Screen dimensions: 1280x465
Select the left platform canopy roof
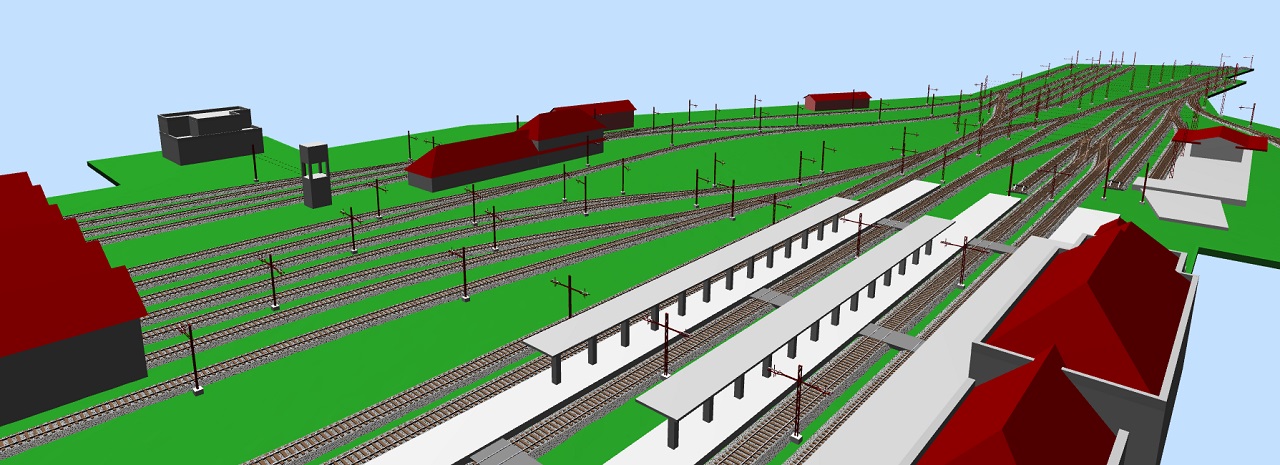click(690, 270)
